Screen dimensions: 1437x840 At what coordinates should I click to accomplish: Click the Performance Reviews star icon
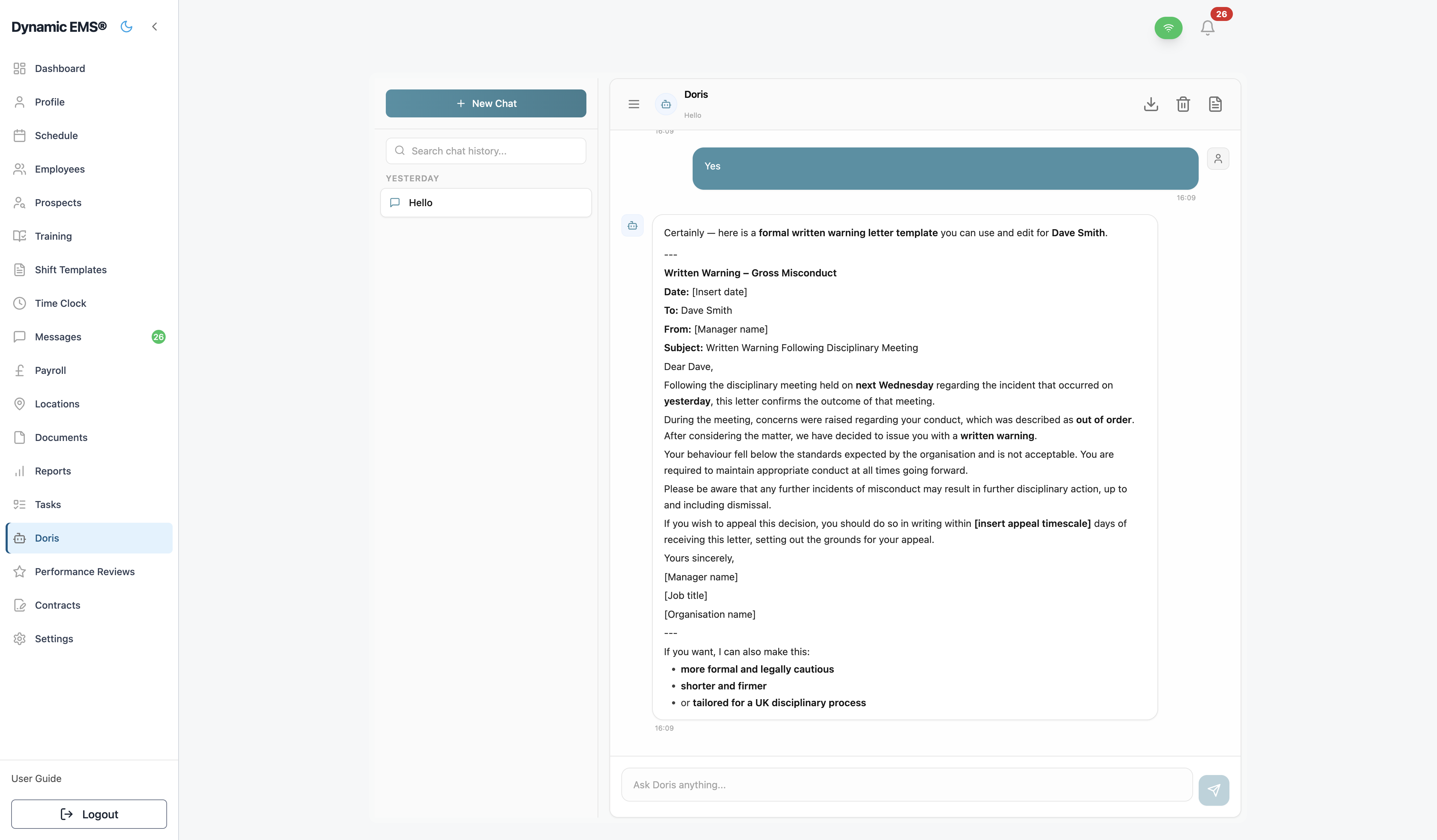19,572
